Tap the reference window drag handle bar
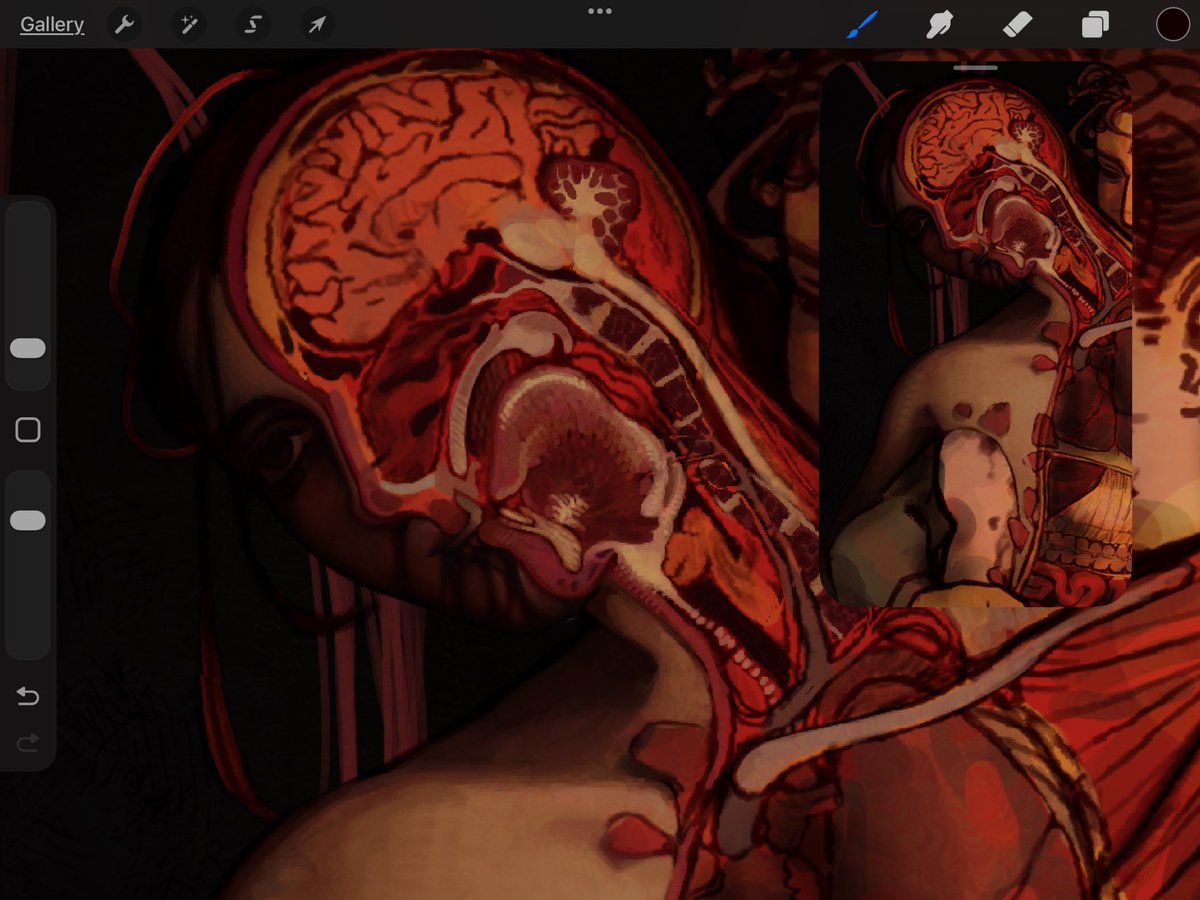 point(976,68)
